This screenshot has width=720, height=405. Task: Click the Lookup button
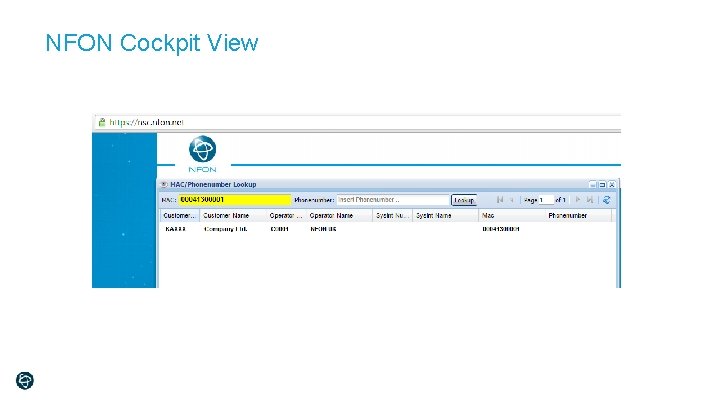(x=464, y=200)
